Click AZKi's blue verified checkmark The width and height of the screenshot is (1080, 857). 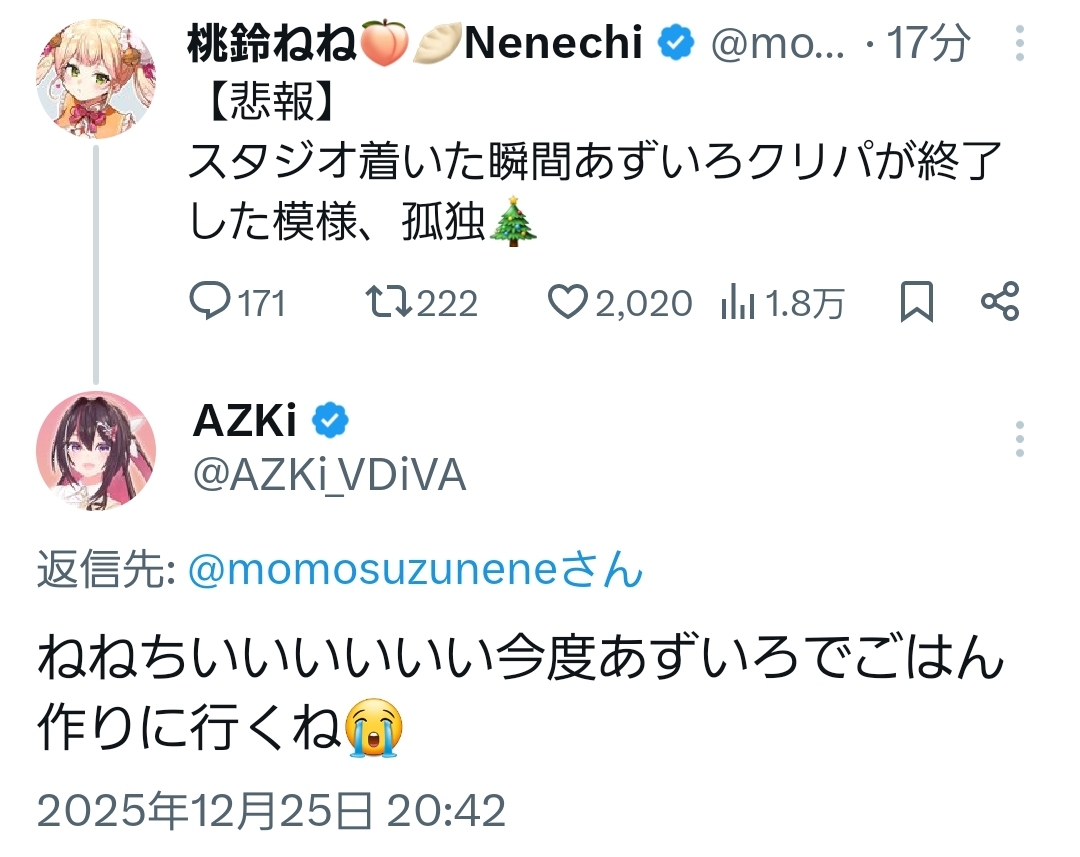[x=331, y=423]
